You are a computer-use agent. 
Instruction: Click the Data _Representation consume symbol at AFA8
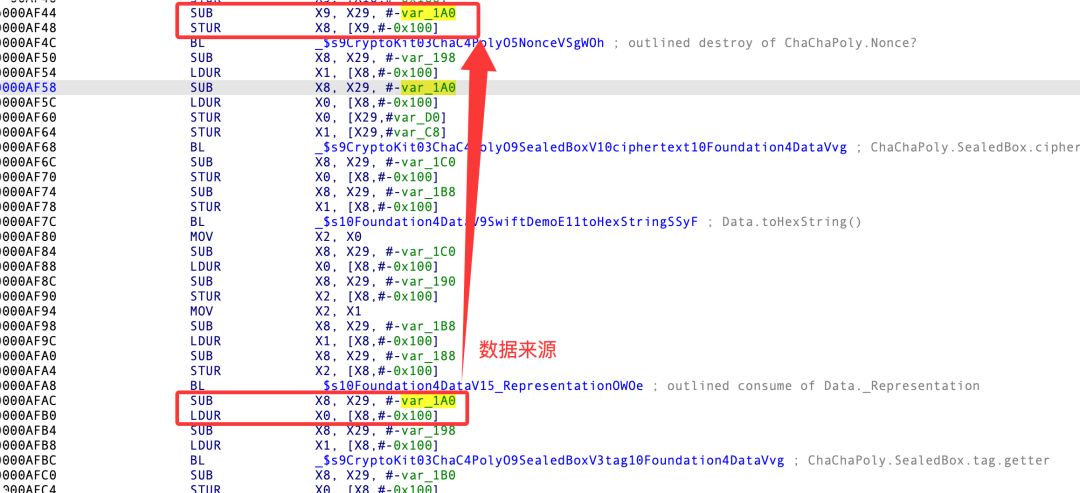(x=479, y=386)
